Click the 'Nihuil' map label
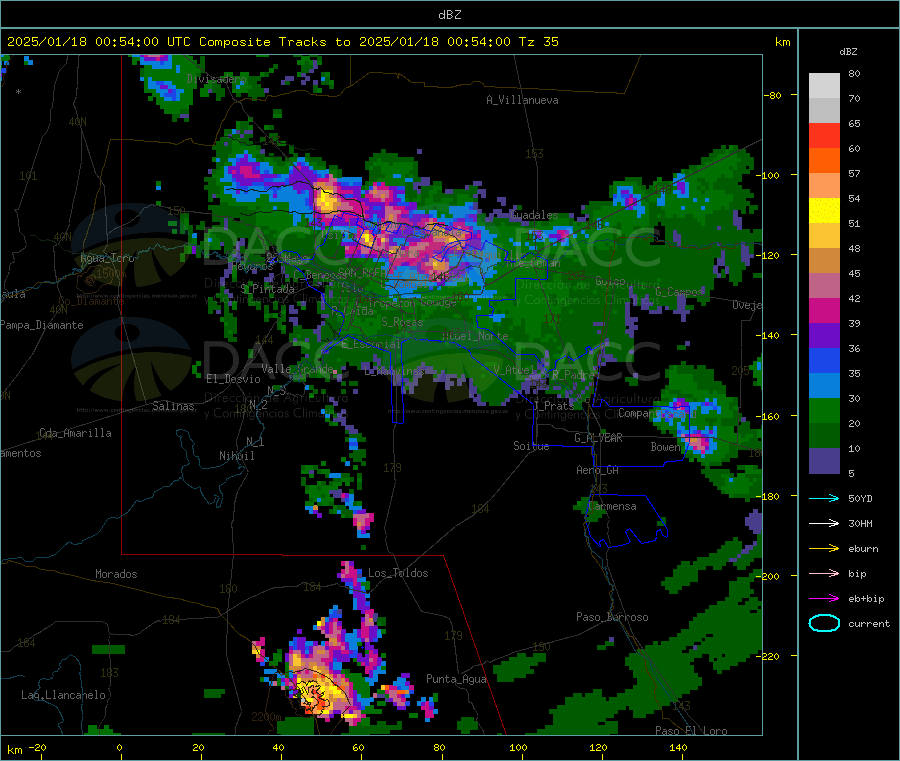The height and width of the screenshot is (761, 900). (236, 456)
